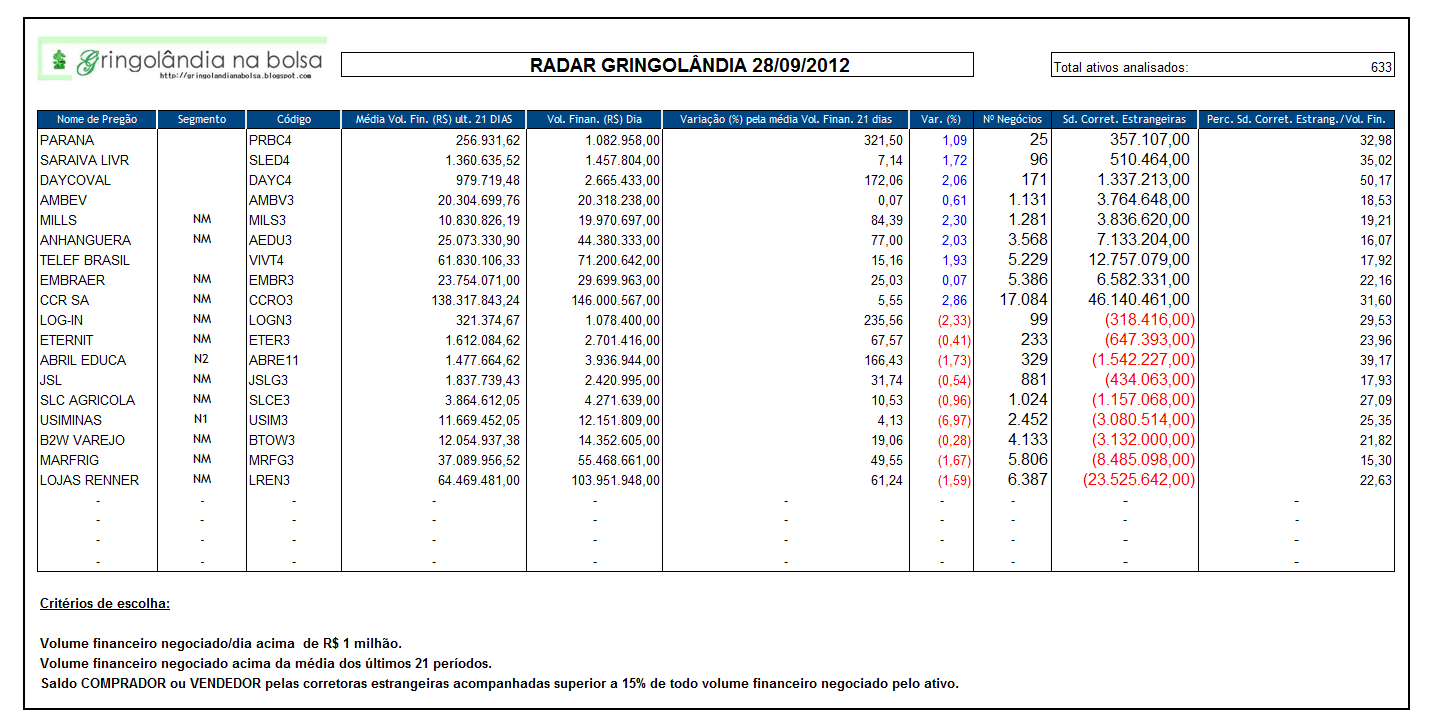Click the (23.525.642,00) foreign balance cell

click(x=1139, y=479)
